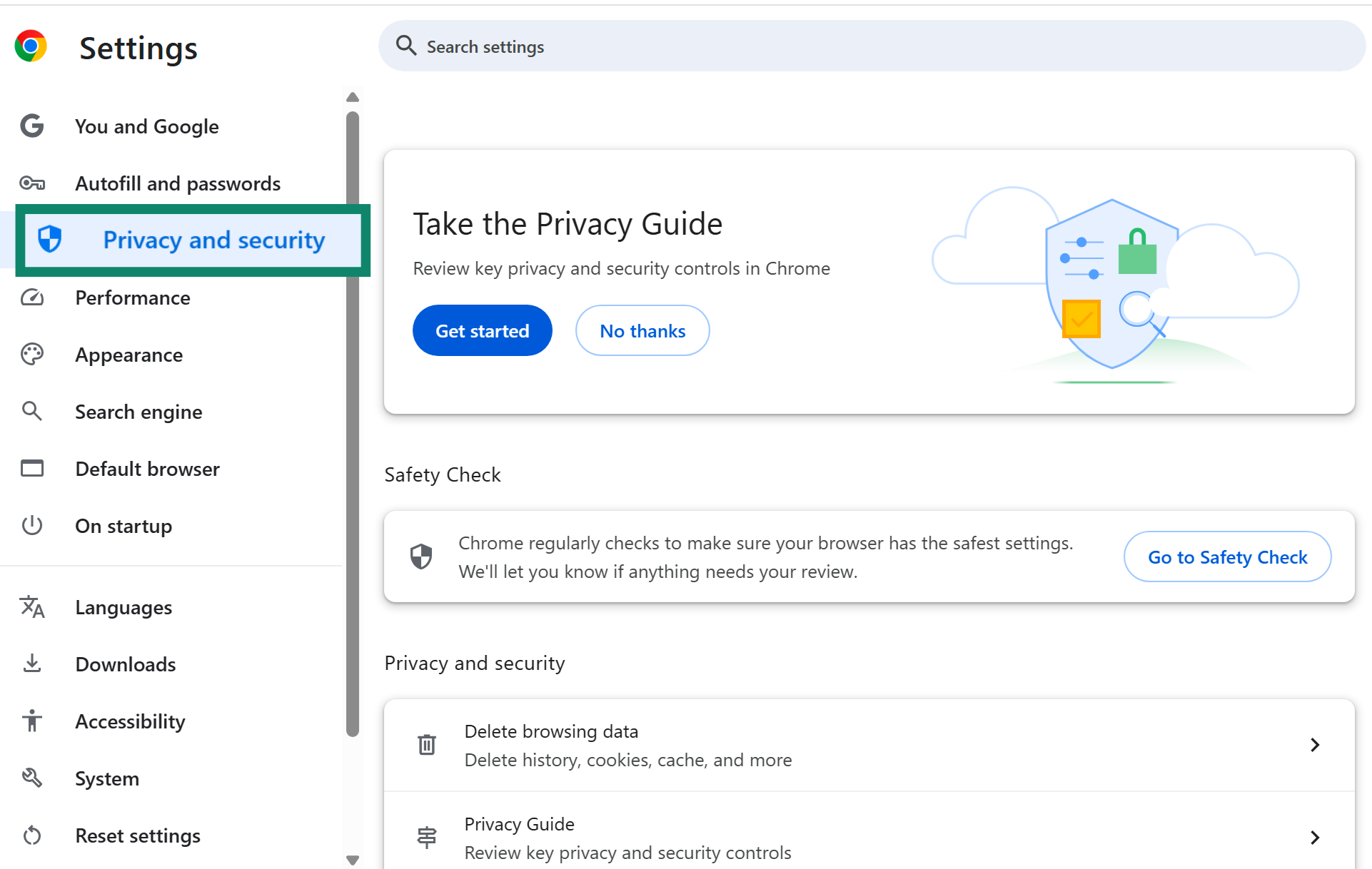Click the Accessibility person icon
This screenshot has width=1372, height=869.
32,721
